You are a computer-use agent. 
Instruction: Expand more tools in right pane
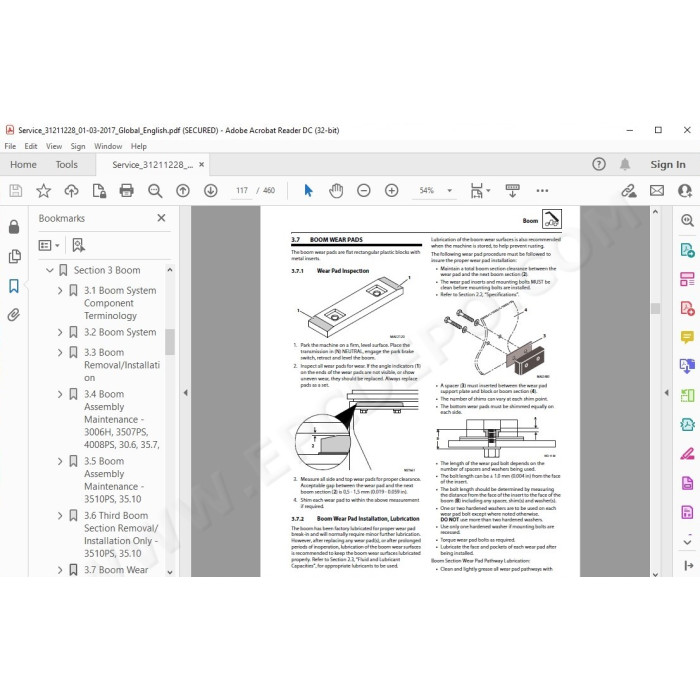click(688, 542)
